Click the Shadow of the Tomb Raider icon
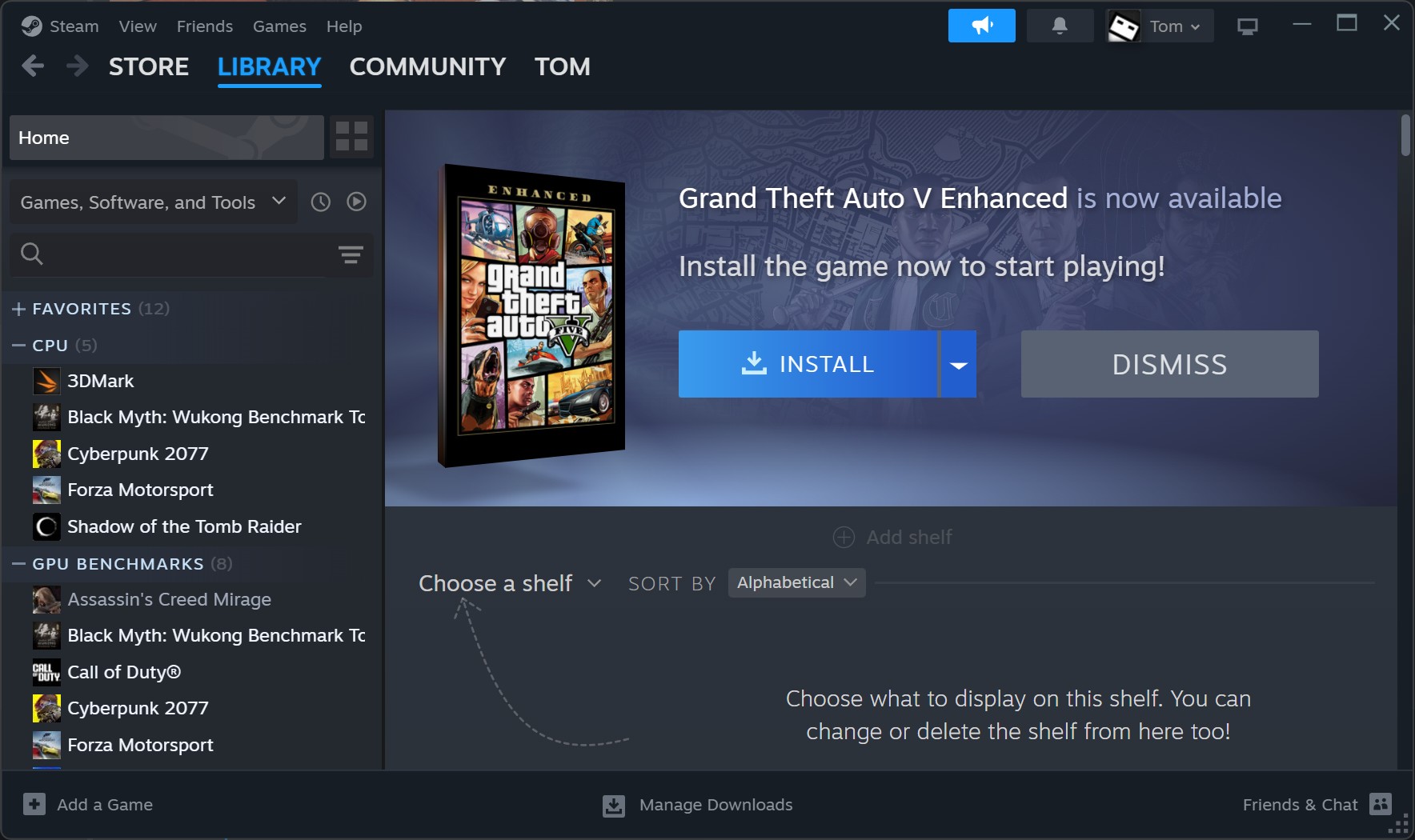 point(46,526)
